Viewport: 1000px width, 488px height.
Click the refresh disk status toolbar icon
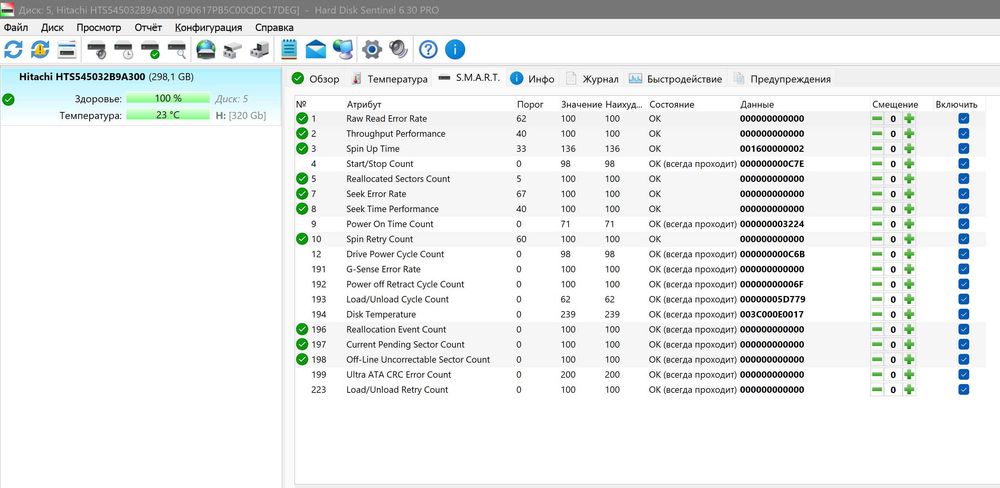pos(13,49)
